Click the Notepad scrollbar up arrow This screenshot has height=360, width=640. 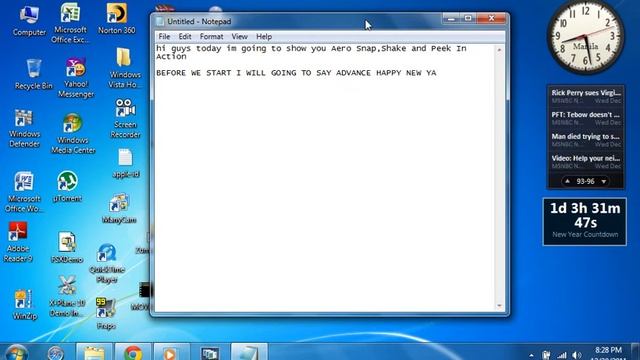[x=499, y=50]
